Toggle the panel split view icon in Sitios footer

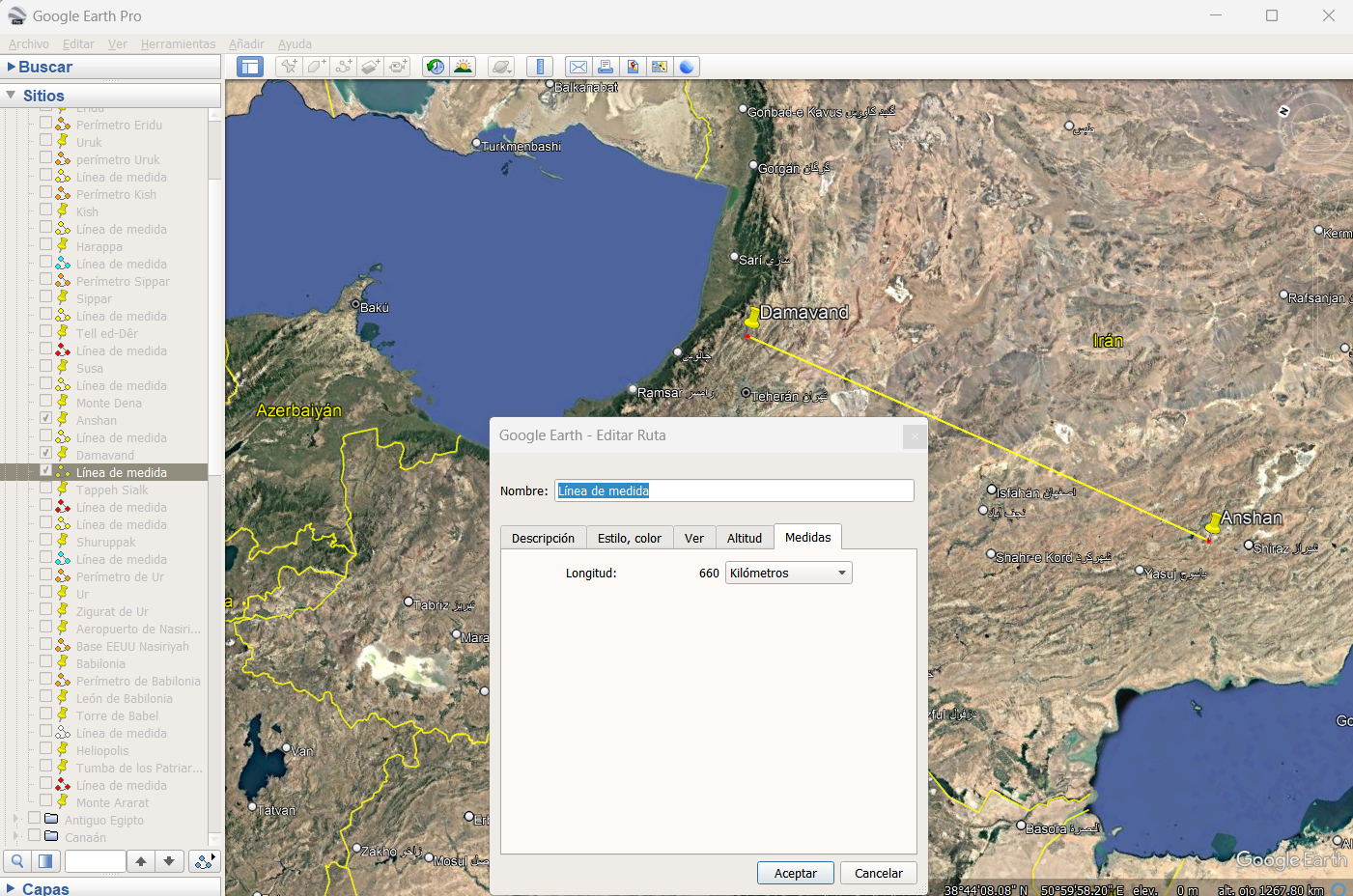pyautogui.click(x=45, y=861)
